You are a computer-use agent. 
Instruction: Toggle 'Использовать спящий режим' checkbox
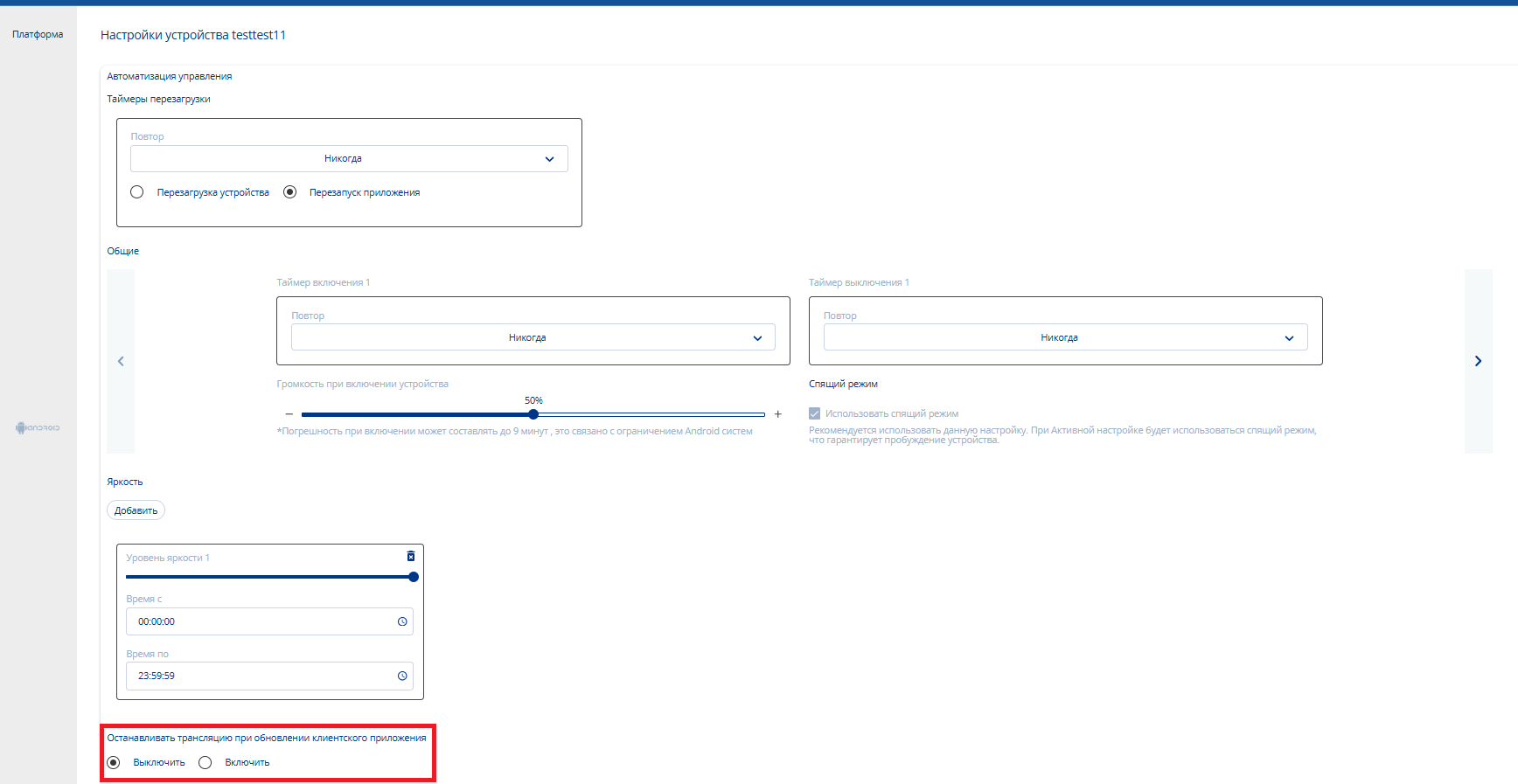(815, 413)
